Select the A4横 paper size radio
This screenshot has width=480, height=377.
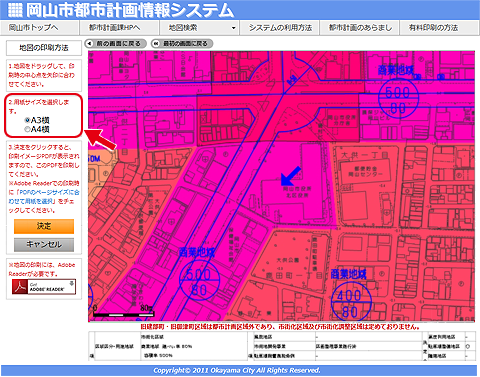pyautogui.click(x=27, y=129)
